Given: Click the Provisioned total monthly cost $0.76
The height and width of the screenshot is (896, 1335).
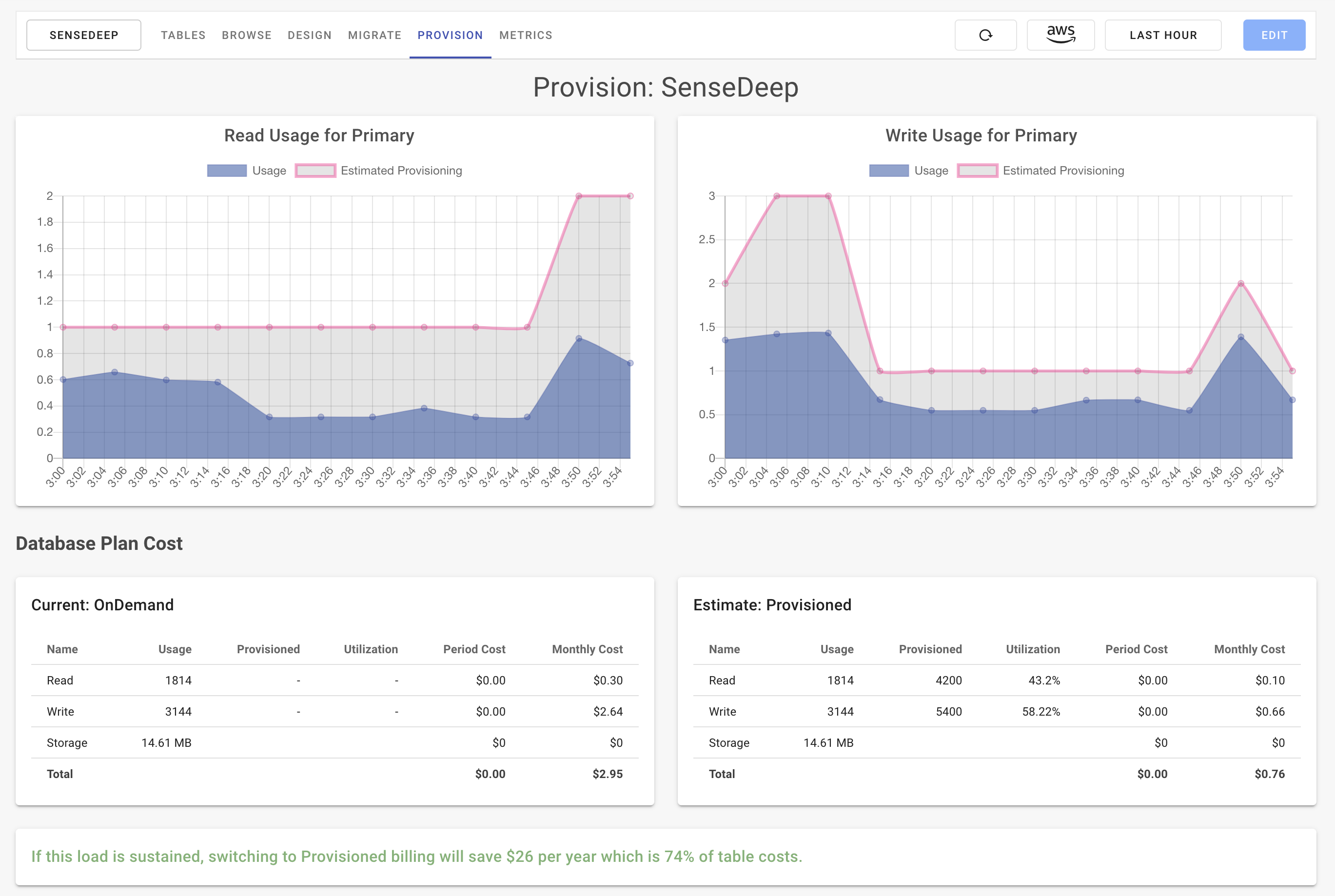Looking at the screenshot, I should click(x=1269, y=774).
